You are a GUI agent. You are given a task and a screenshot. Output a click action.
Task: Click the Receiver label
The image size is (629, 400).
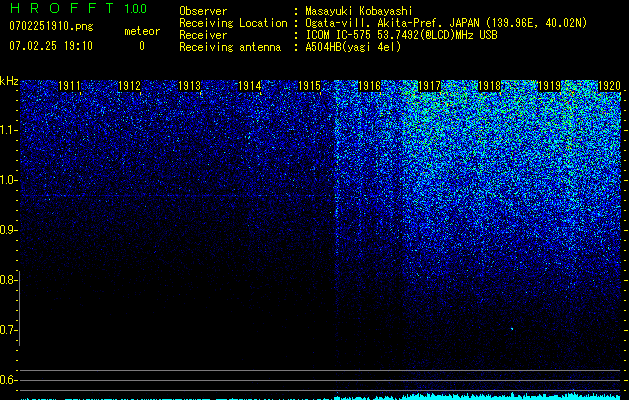pyautogui.click(x=203, y=35)
